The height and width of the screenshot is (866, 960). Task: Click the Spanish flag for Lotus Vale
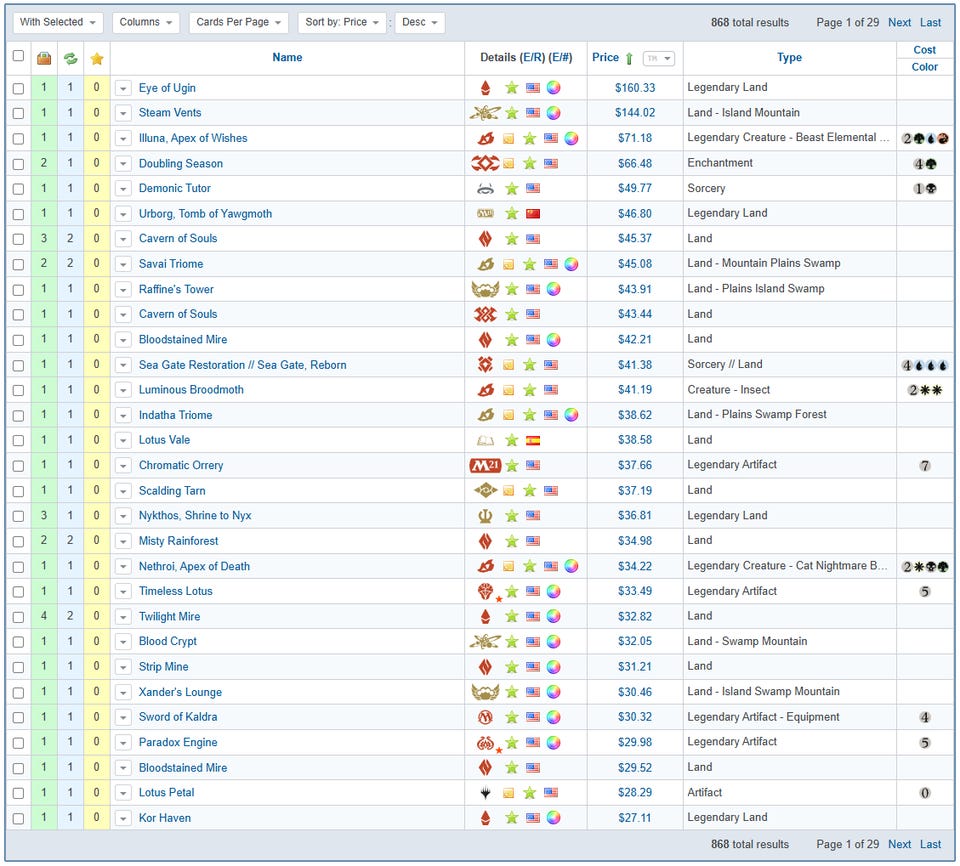click(533, 440)
